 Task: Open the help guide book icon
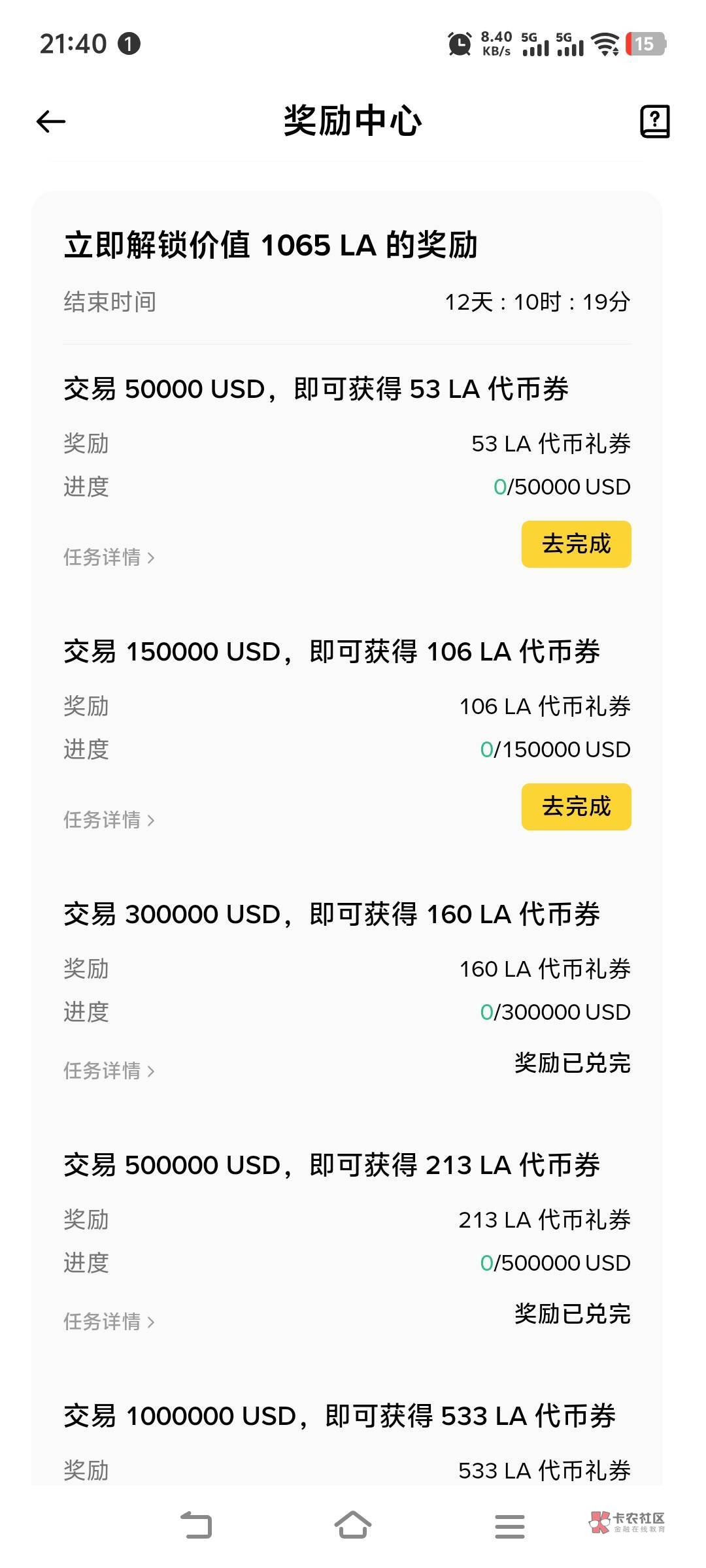pos(654,122)
